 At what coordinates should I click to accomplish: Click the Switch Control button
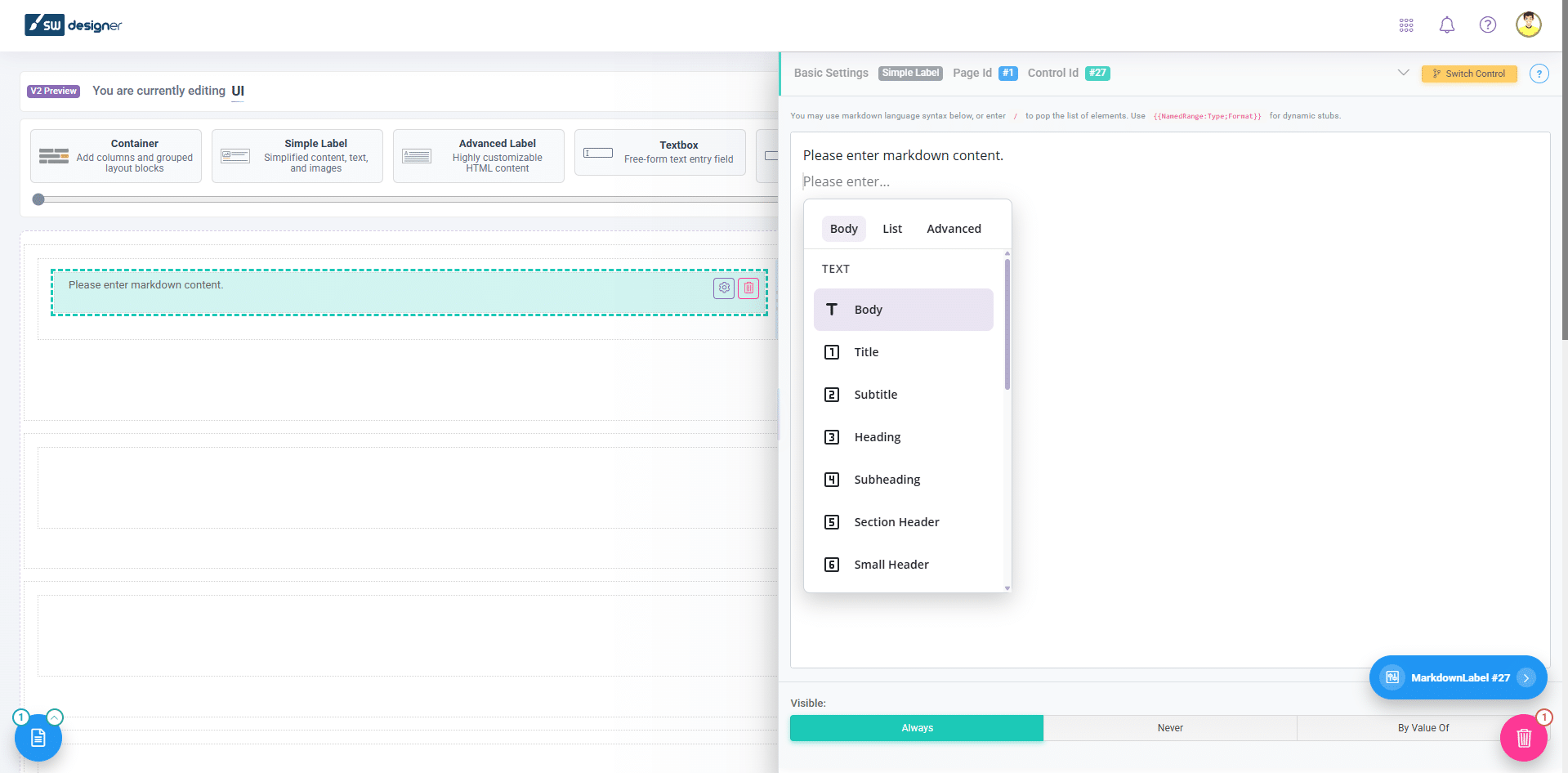point(1468,74)
